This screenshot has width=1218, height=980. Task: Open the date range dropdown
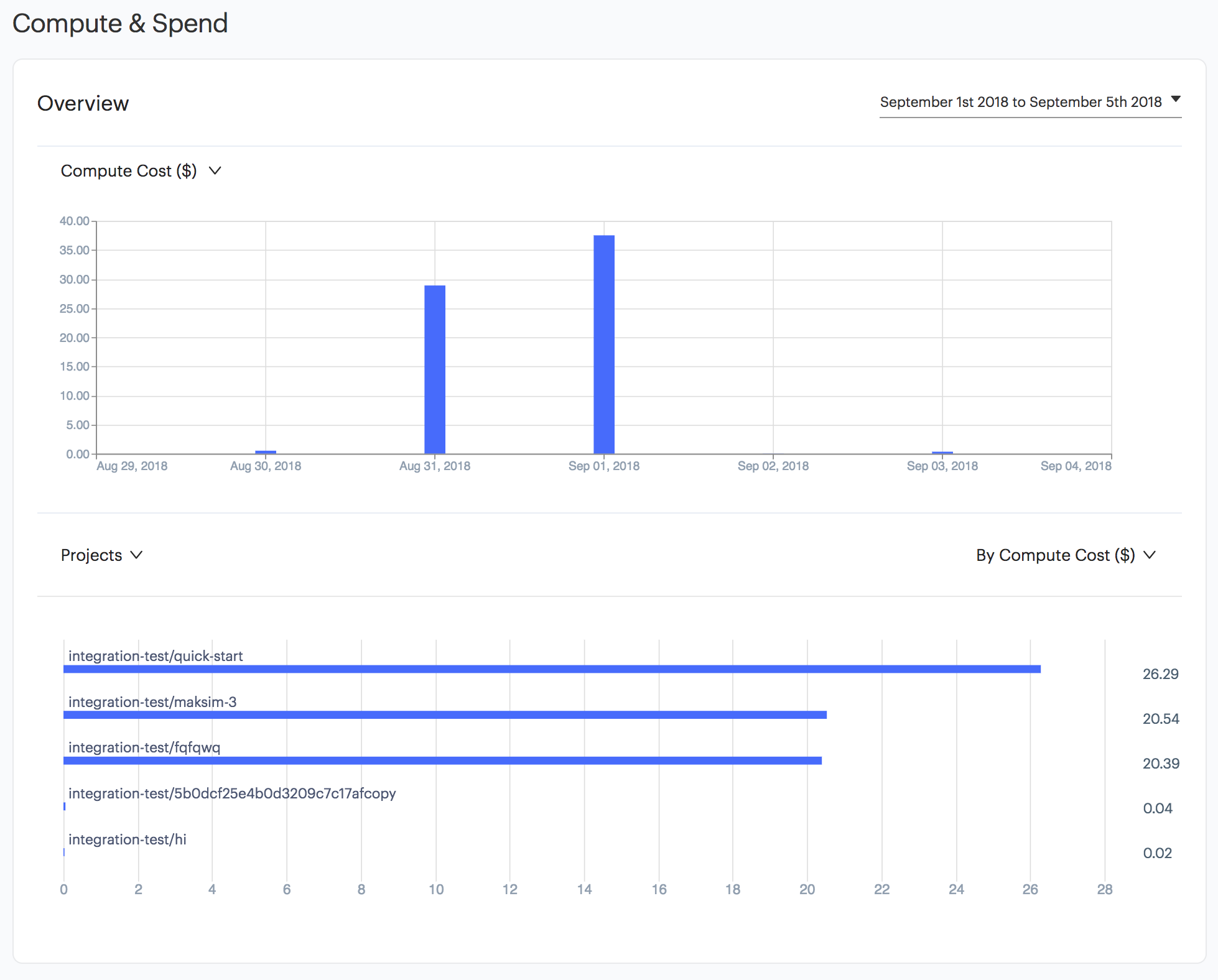click(x=1030, y=102)
